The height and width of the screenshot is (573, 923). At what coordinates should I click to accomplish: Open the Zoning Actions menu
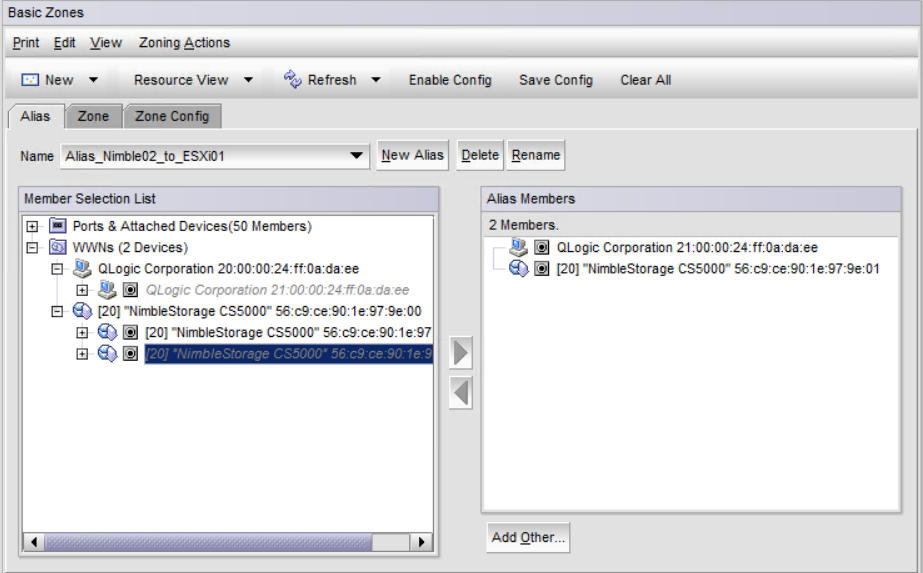click(184, 42)
